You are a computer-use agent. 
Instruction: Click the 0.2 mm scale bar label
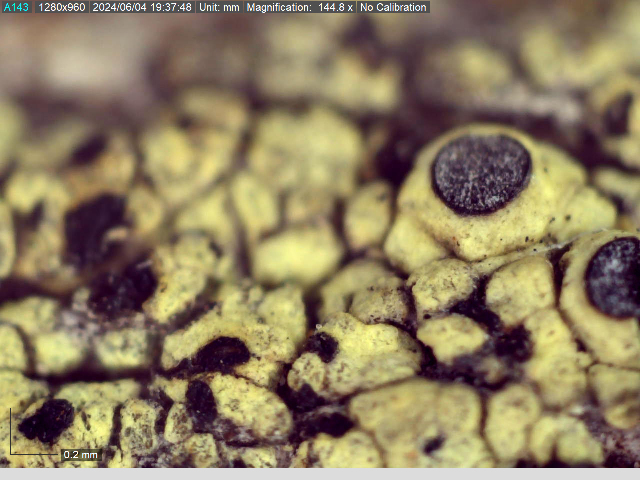[81, 455]
